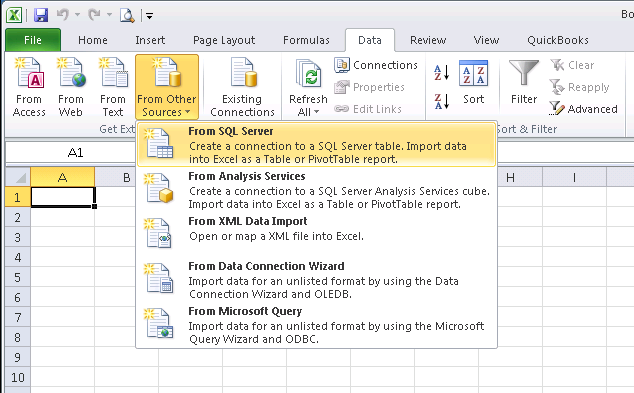Click the Clear filter button

573,65
